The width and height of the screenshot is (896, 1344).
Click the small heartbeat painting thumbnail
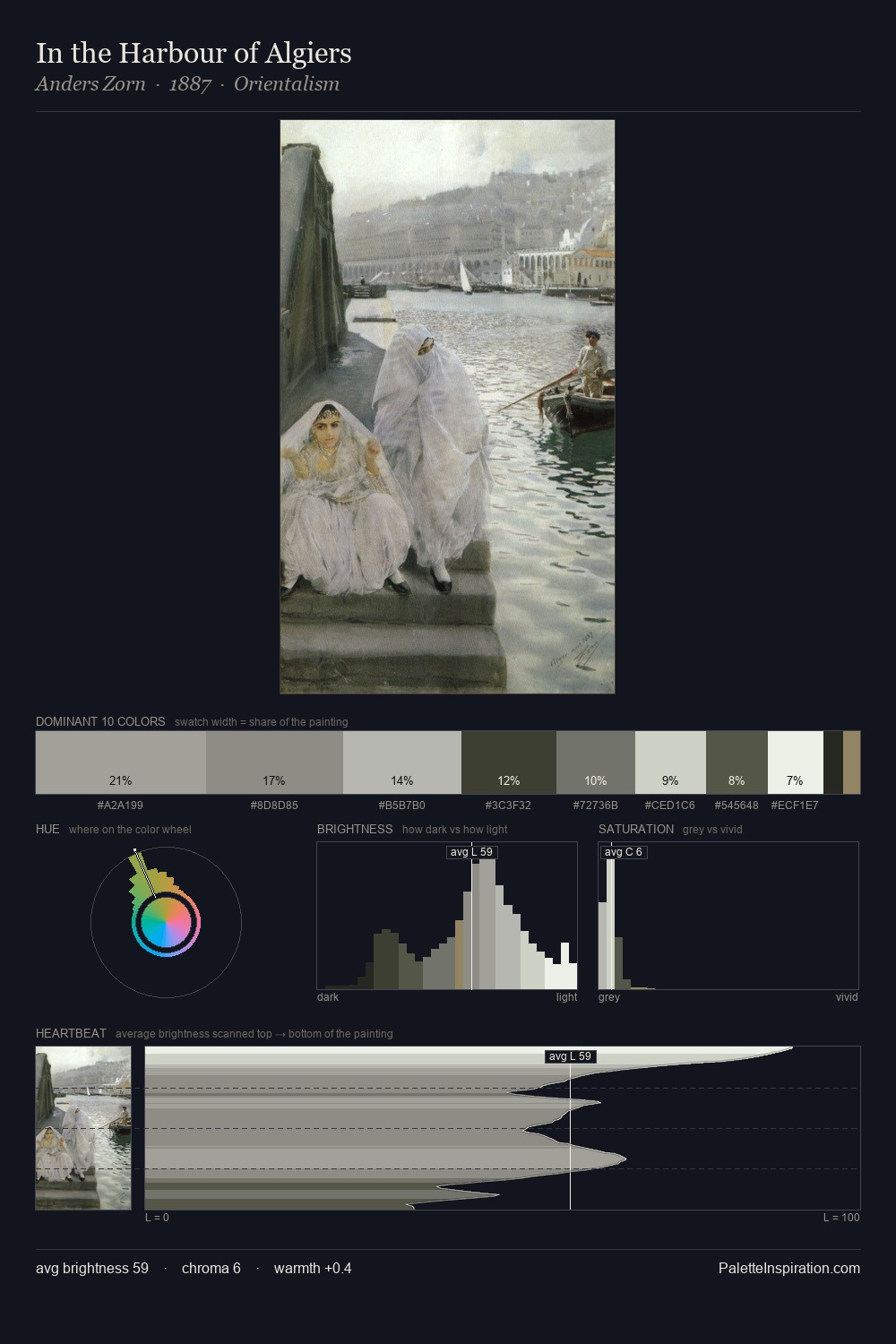pyautogui.click(x=83, y=1128)
